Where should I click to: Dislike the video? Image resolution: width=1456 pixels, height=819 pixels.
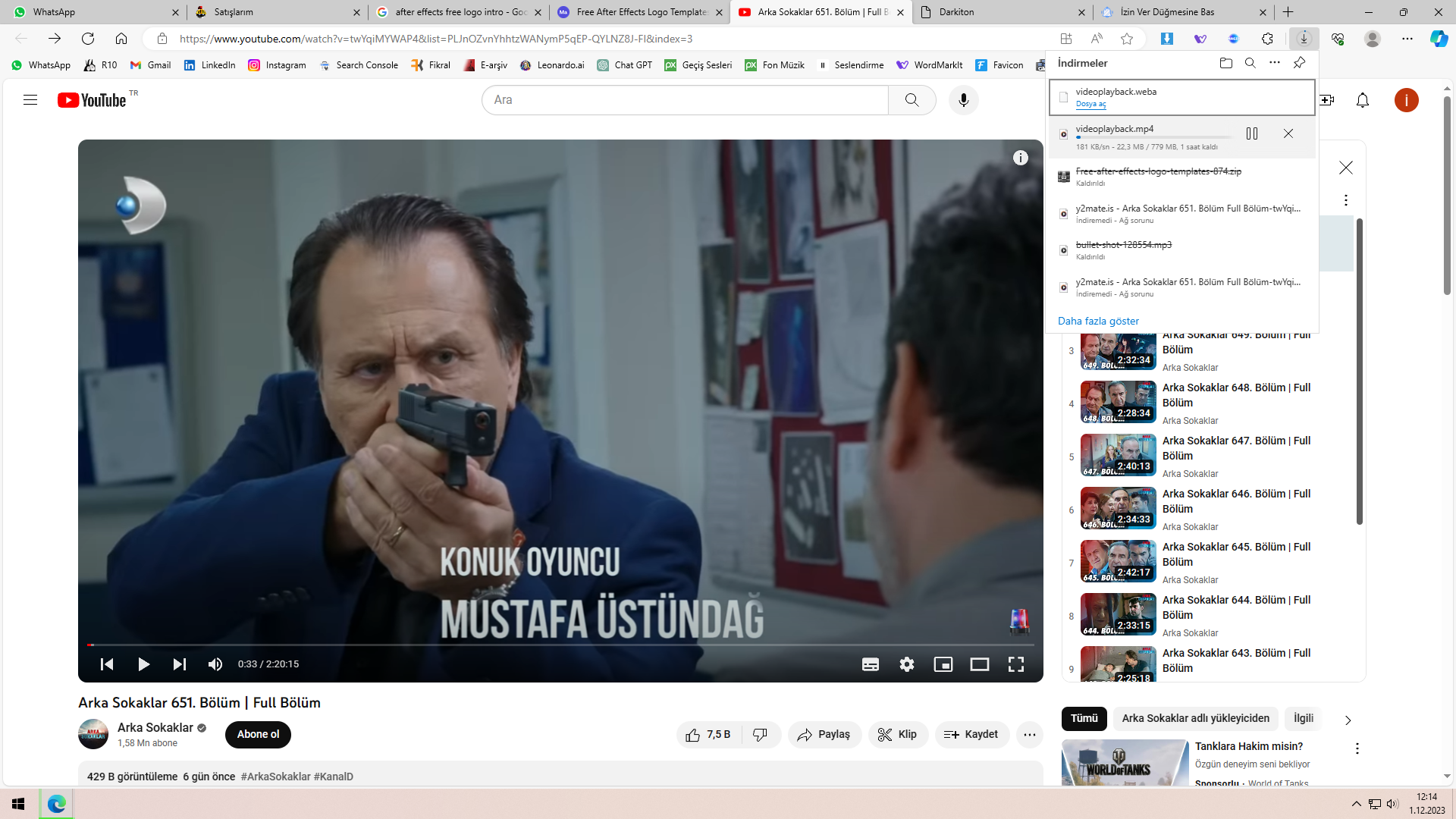[x=761, y=735]
